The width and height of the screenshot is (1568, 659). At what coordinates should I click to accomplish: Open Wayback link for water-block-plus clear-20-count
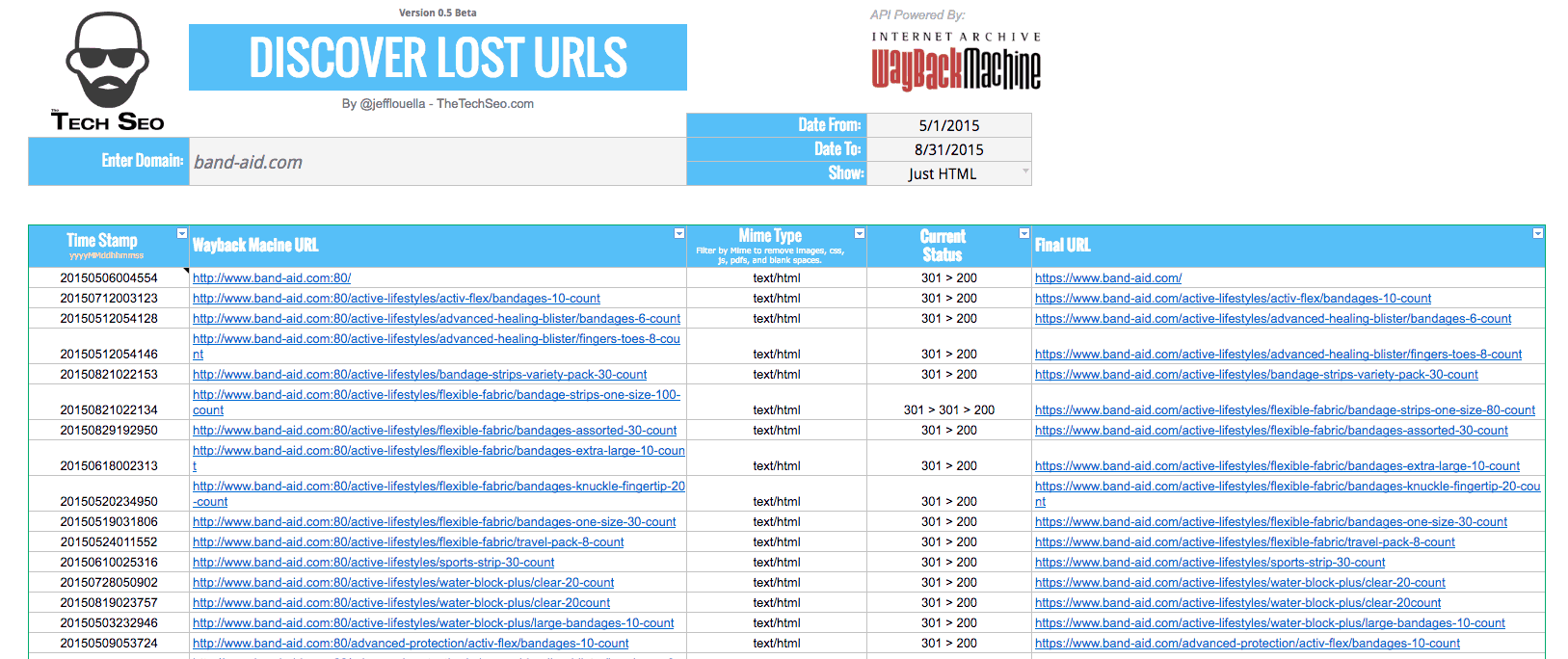tap(403, 583)
